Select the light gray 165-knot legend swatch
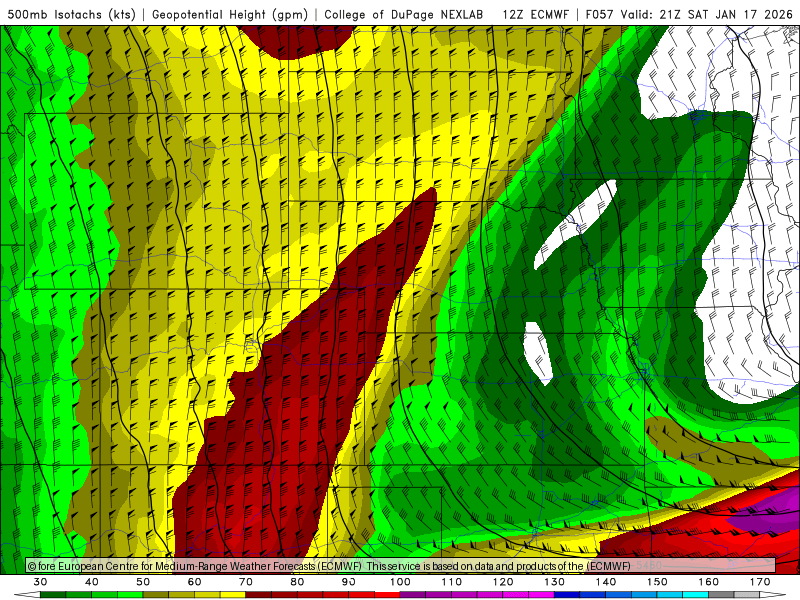 click(746, 595)
